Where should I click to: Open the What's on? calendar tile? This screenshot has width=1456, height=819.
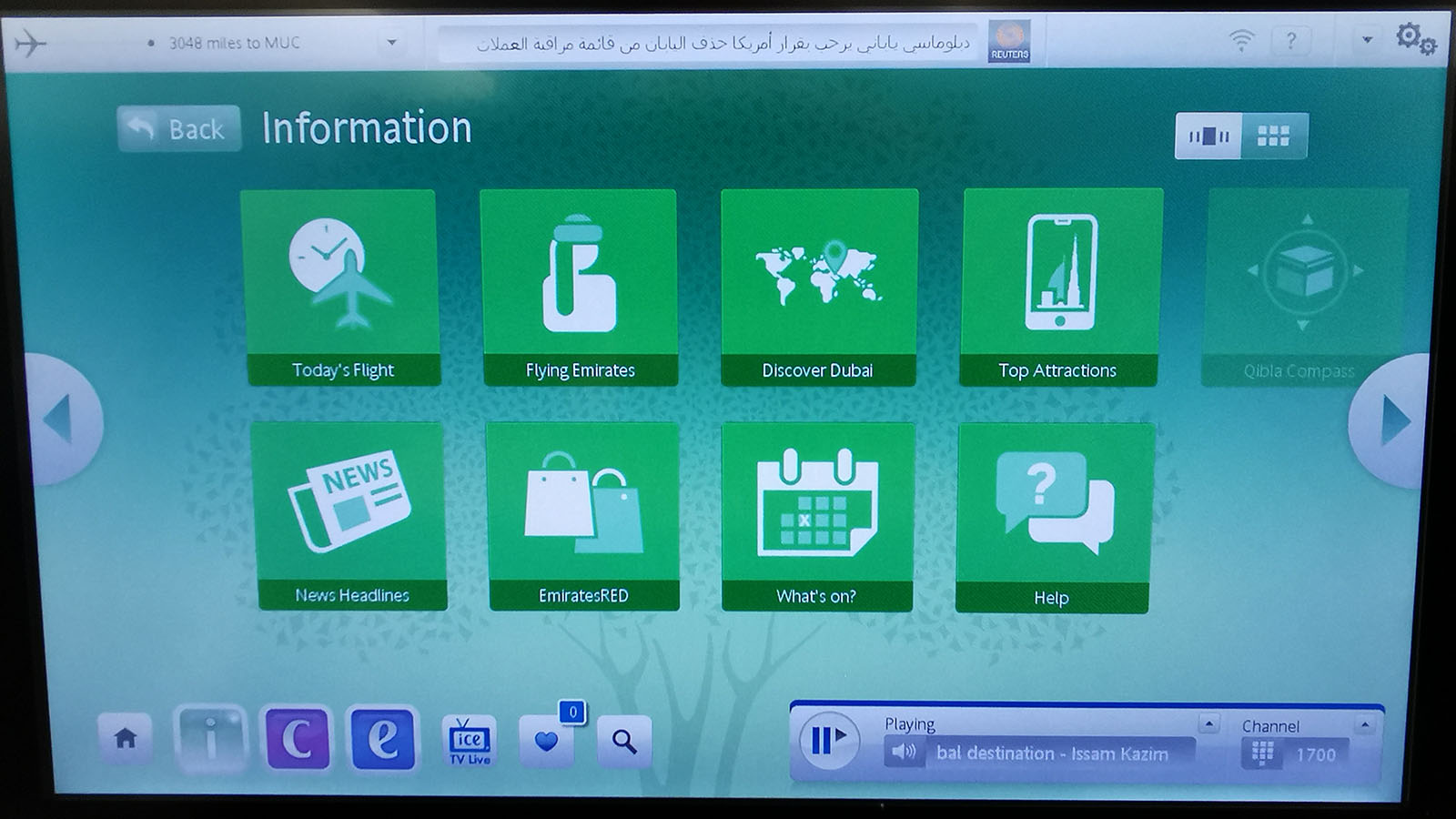(x=817, y=517)
